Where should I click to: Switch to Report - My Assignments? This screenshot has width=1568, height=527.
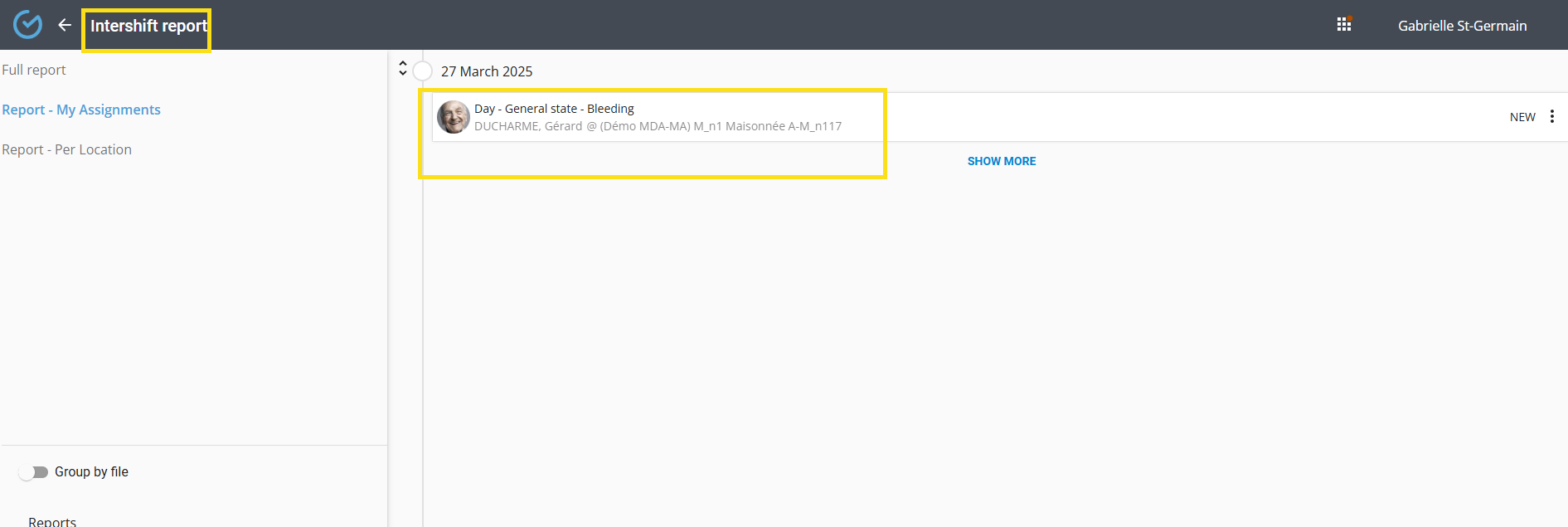point(81,110)
